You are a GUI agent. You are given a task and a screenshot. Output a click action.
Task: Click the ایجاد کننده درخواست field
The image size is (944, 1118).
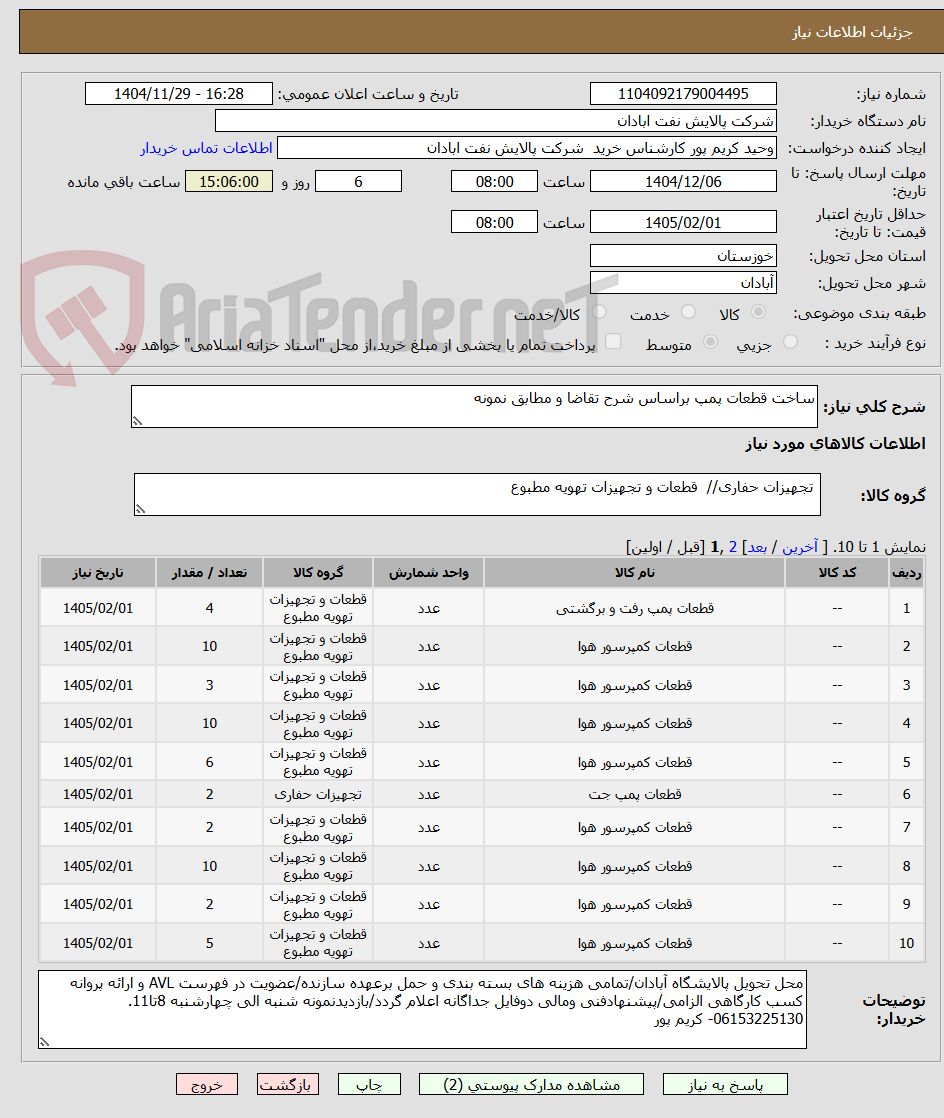point(526,148)
